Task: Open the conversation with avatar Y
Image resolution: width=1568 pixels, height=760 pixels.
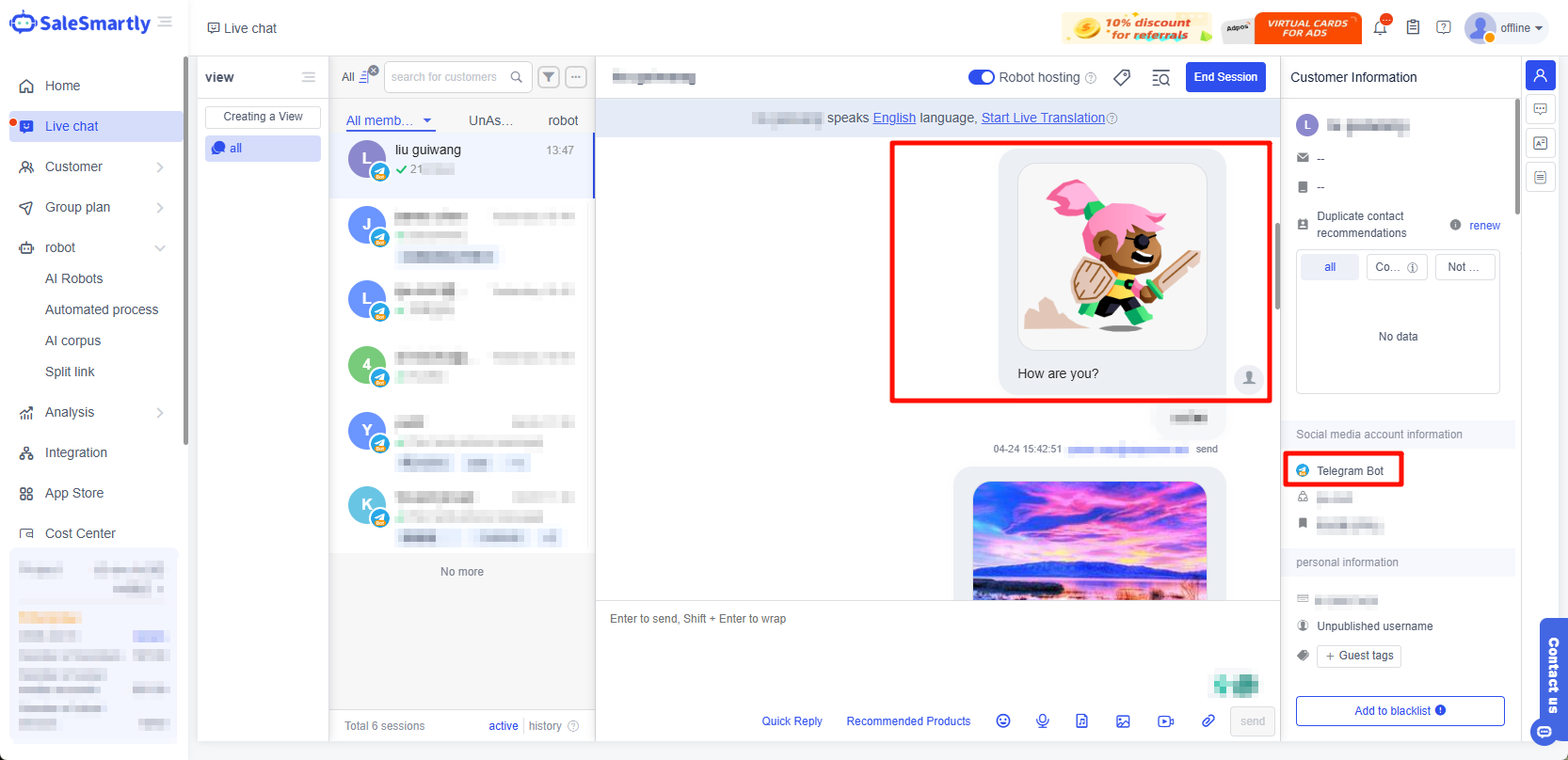Action: (x=461, y=440)
